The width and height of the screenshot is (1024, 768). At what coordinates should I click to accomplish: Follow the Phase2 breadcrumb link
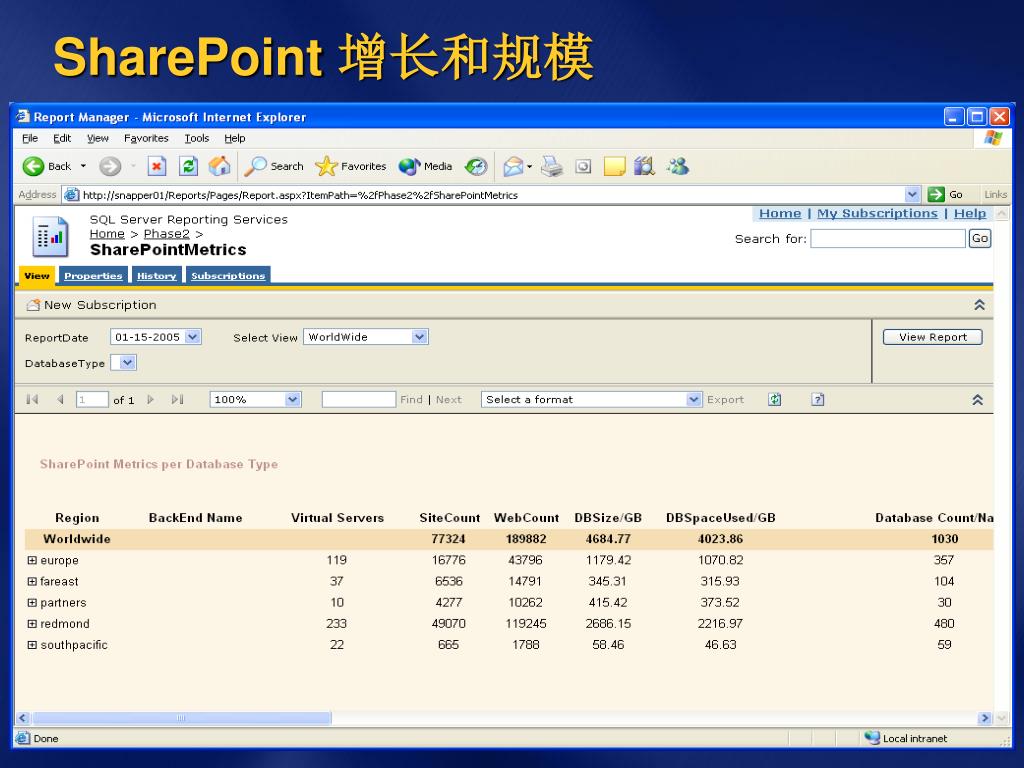pyautogui.click(x=167, y=234)
